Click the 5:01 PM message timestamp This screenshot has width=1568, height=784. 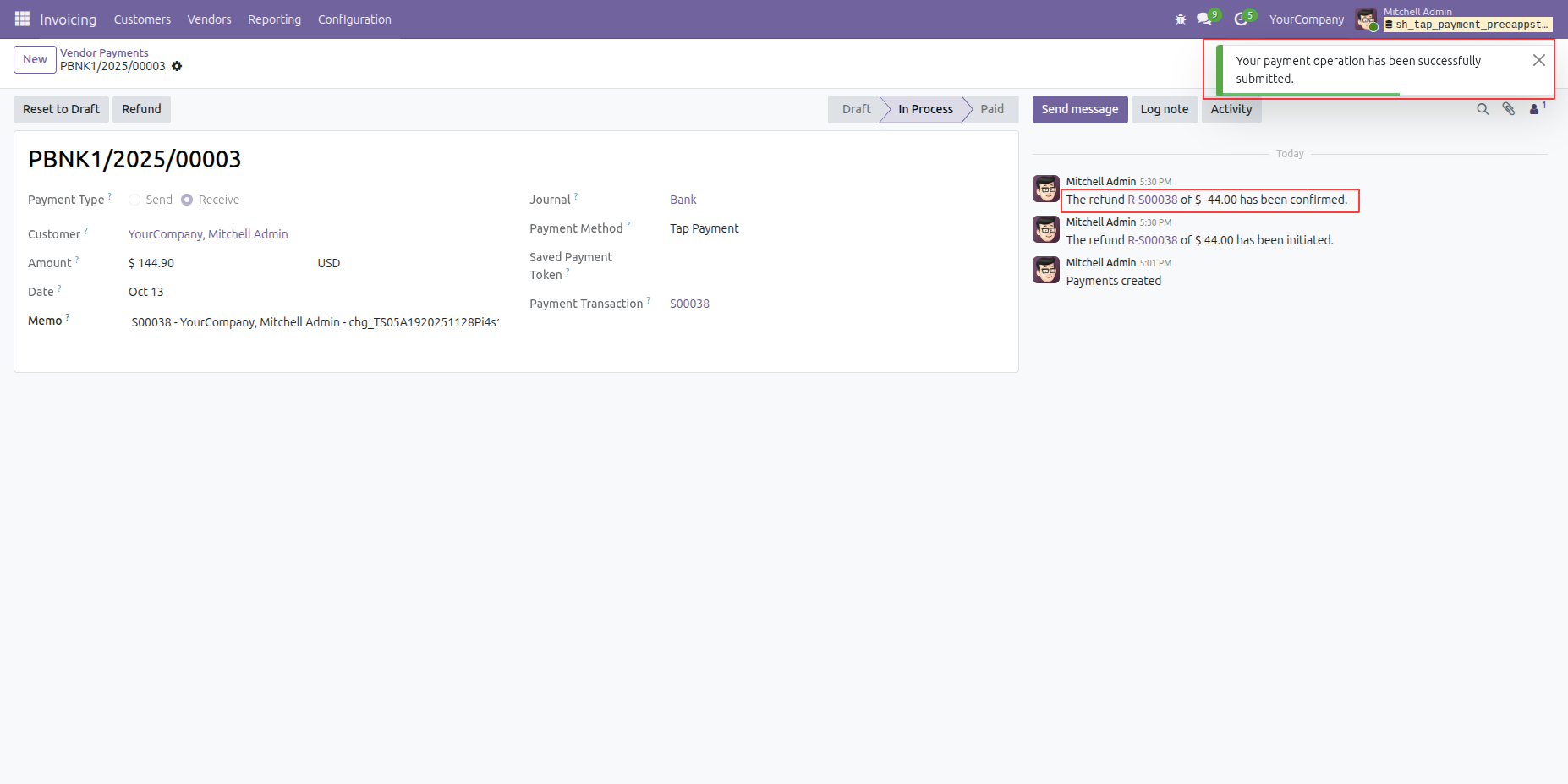click(1155, 263)
